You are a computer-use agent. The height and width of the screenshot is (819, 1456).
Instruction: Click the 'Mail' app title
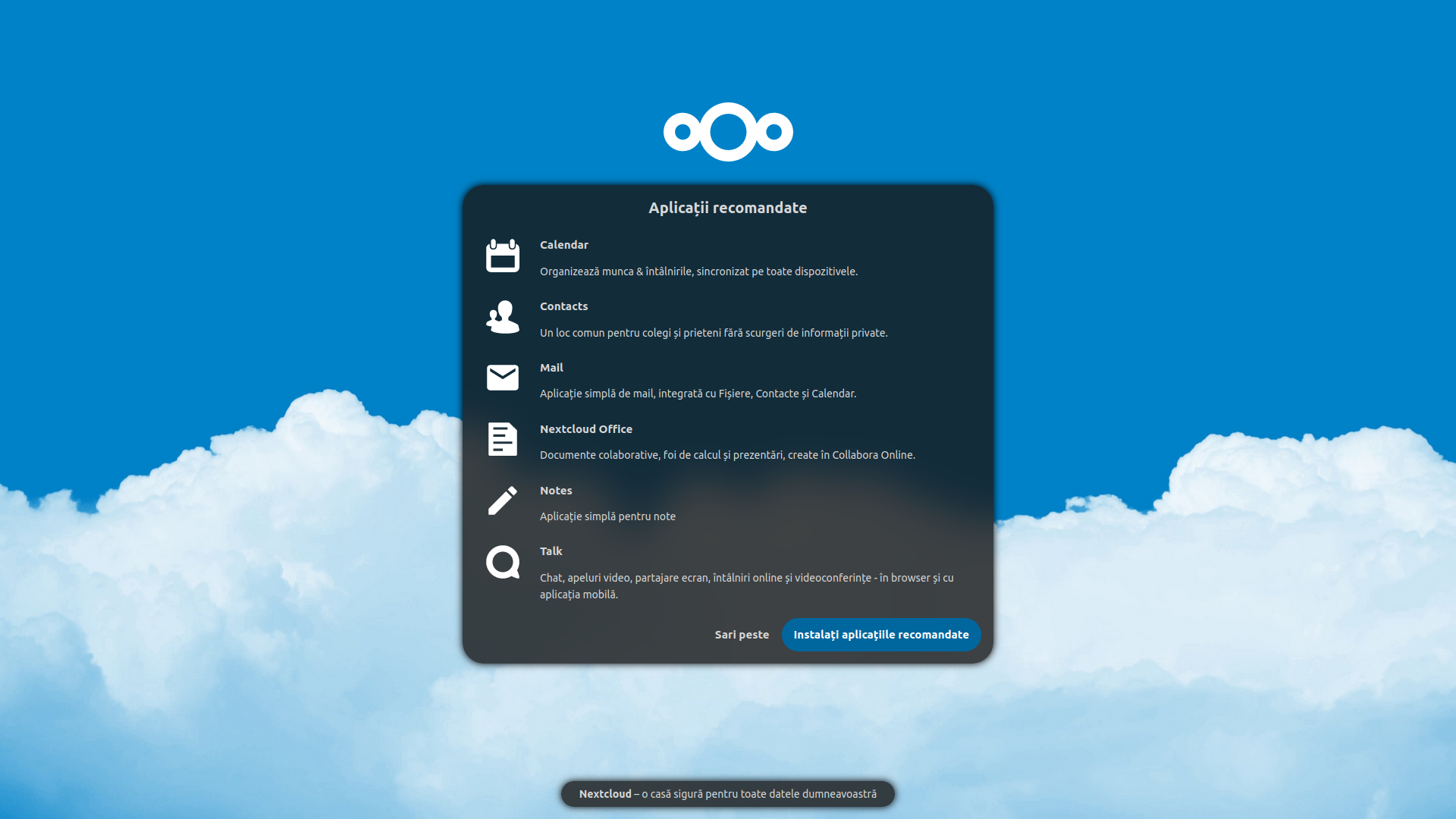coord(551,368)
